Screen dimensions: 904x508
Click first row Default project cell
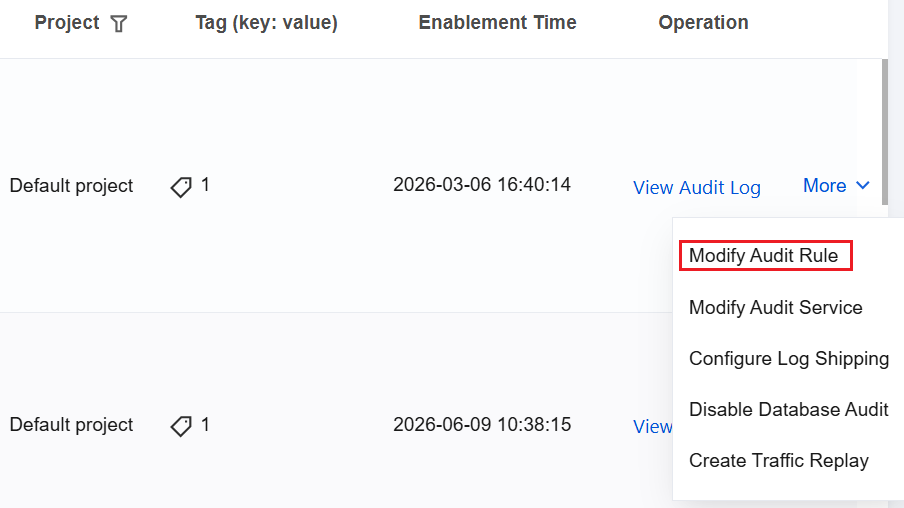click(71, 186)
